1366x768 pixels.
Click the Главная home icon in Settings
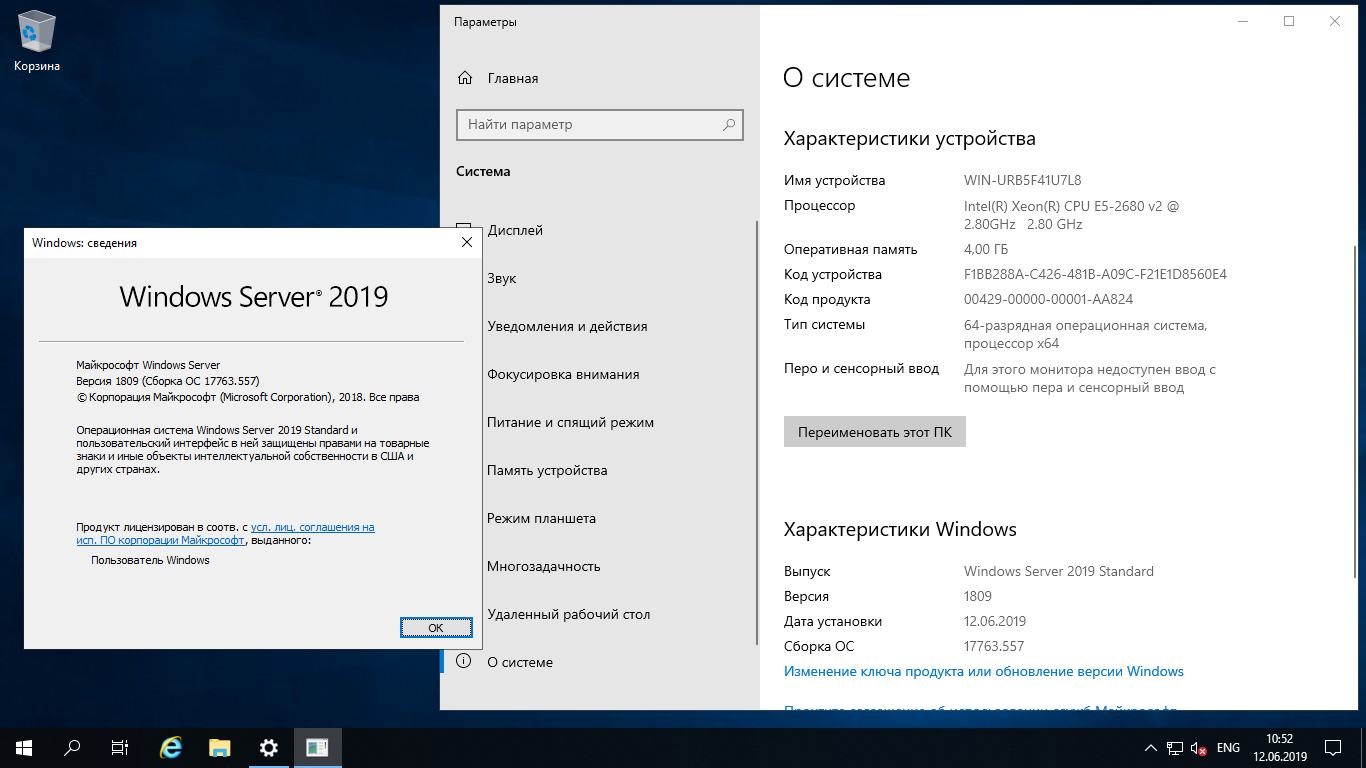tap(465, 78)
